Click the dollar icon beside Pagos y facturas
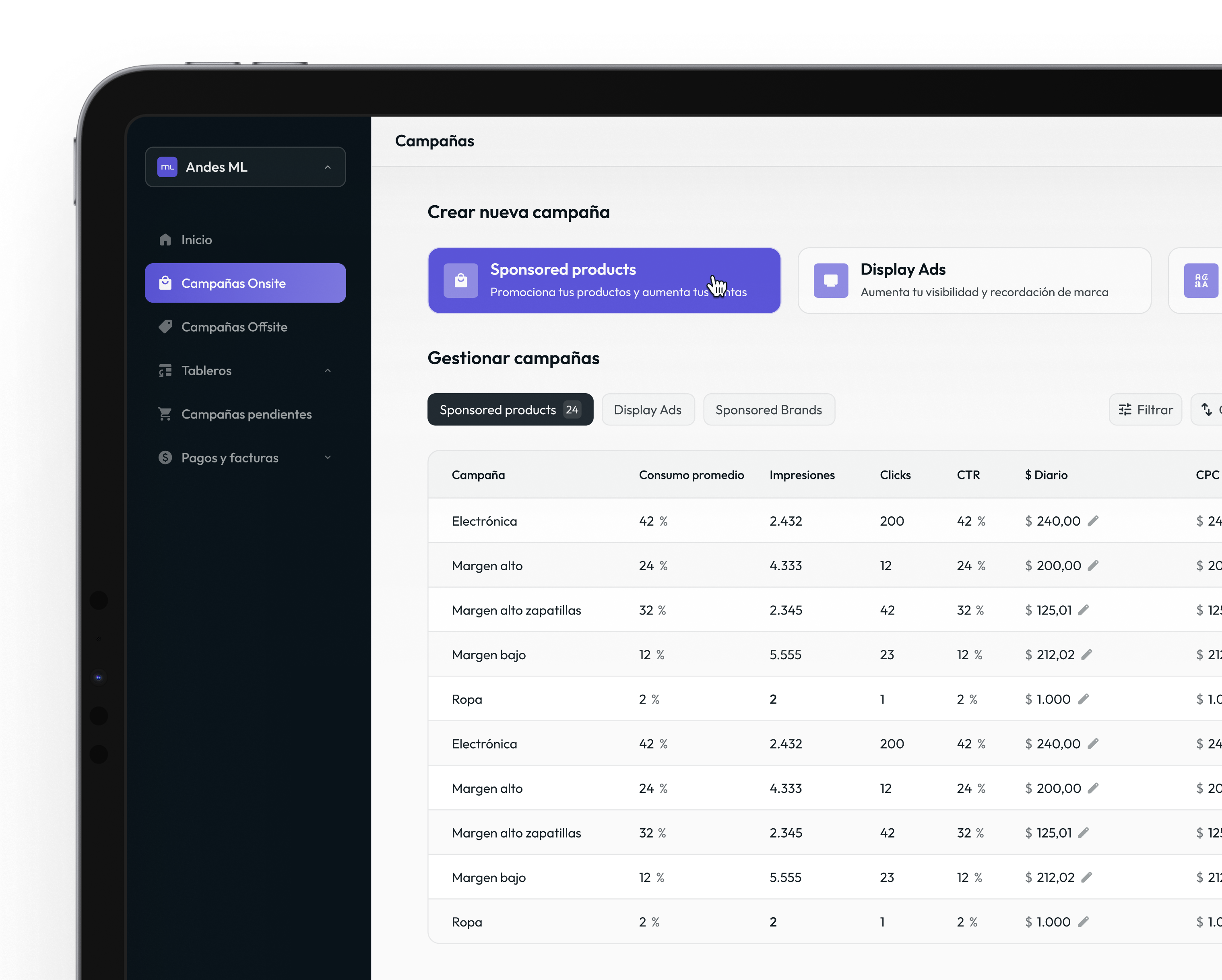The width and height of the screenshot is (1222, 980). point(165,458)
